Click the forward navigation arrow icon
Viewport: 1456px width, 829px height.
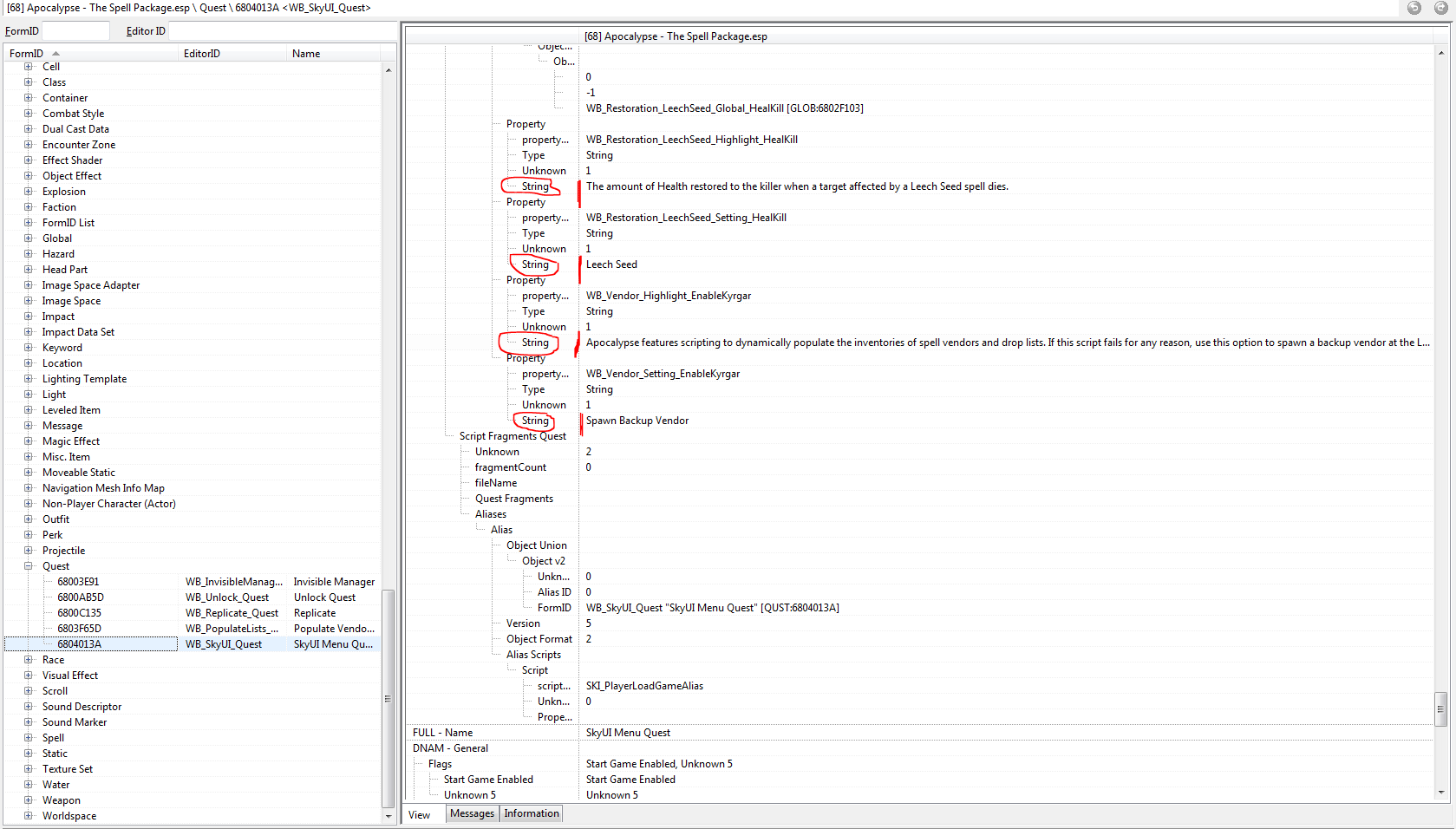pyautogui.click(x=1440, y=8)
